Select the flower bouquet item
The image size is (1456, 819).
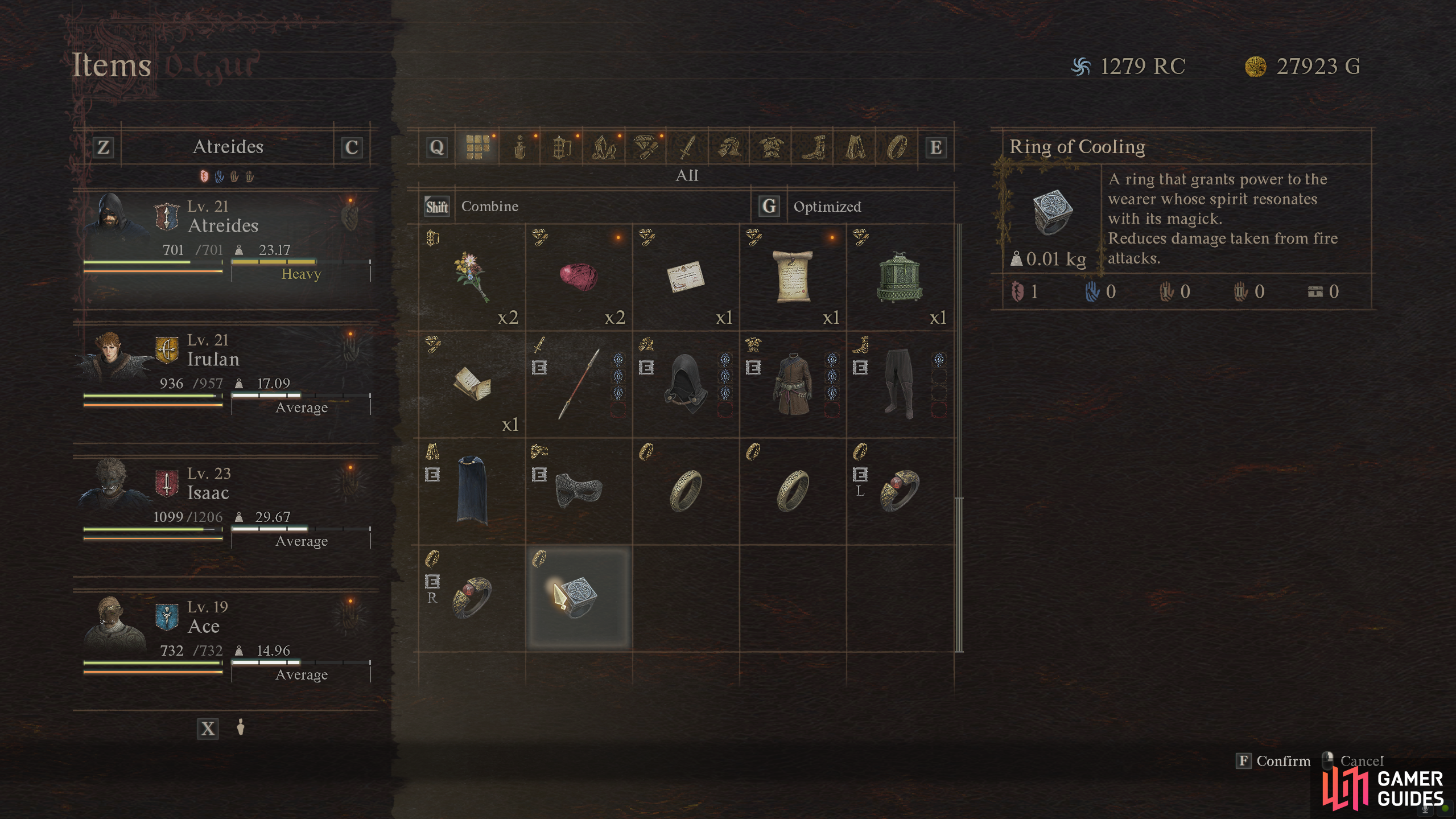[472, 277]
